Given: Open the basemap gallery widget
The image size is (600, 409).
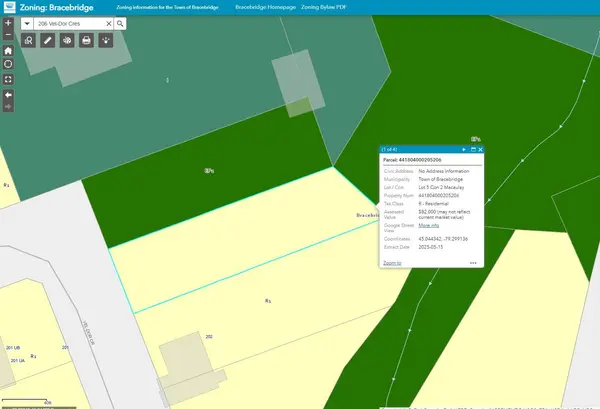Looking at the screenshot, I should pyautogui.click(x=67, y=41).
